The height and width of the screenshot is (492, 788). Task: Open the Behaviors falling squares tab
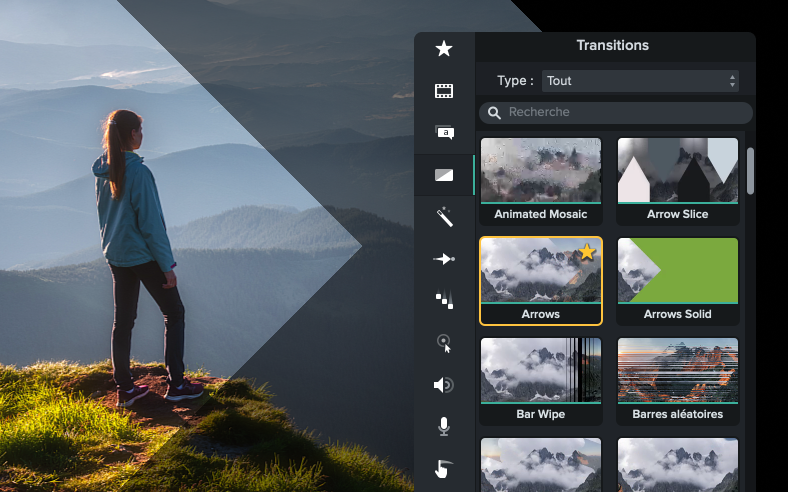[444, 299]
